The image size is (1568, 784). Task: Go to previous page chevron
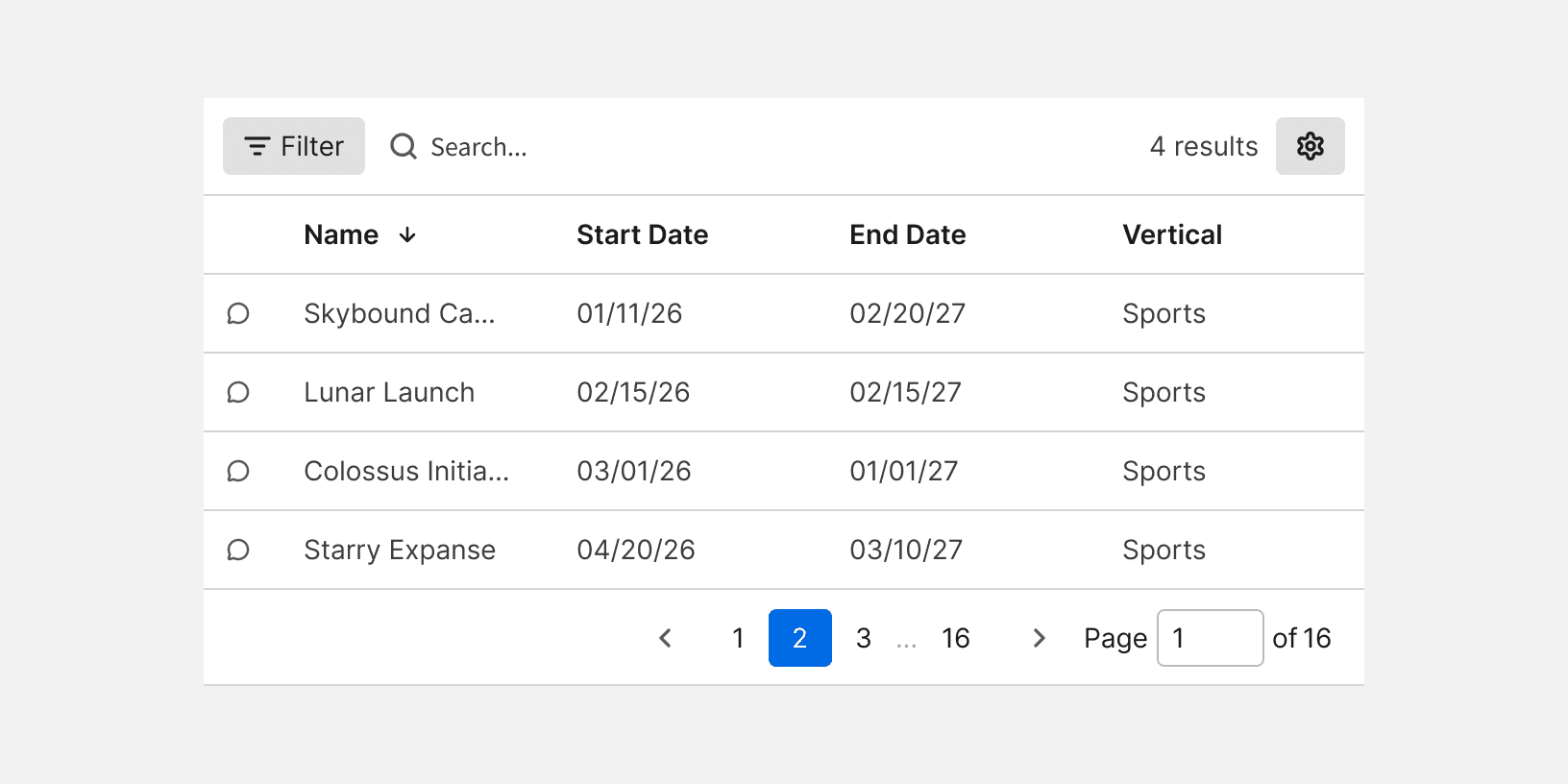pyautogui.click(x=665, y=638)
